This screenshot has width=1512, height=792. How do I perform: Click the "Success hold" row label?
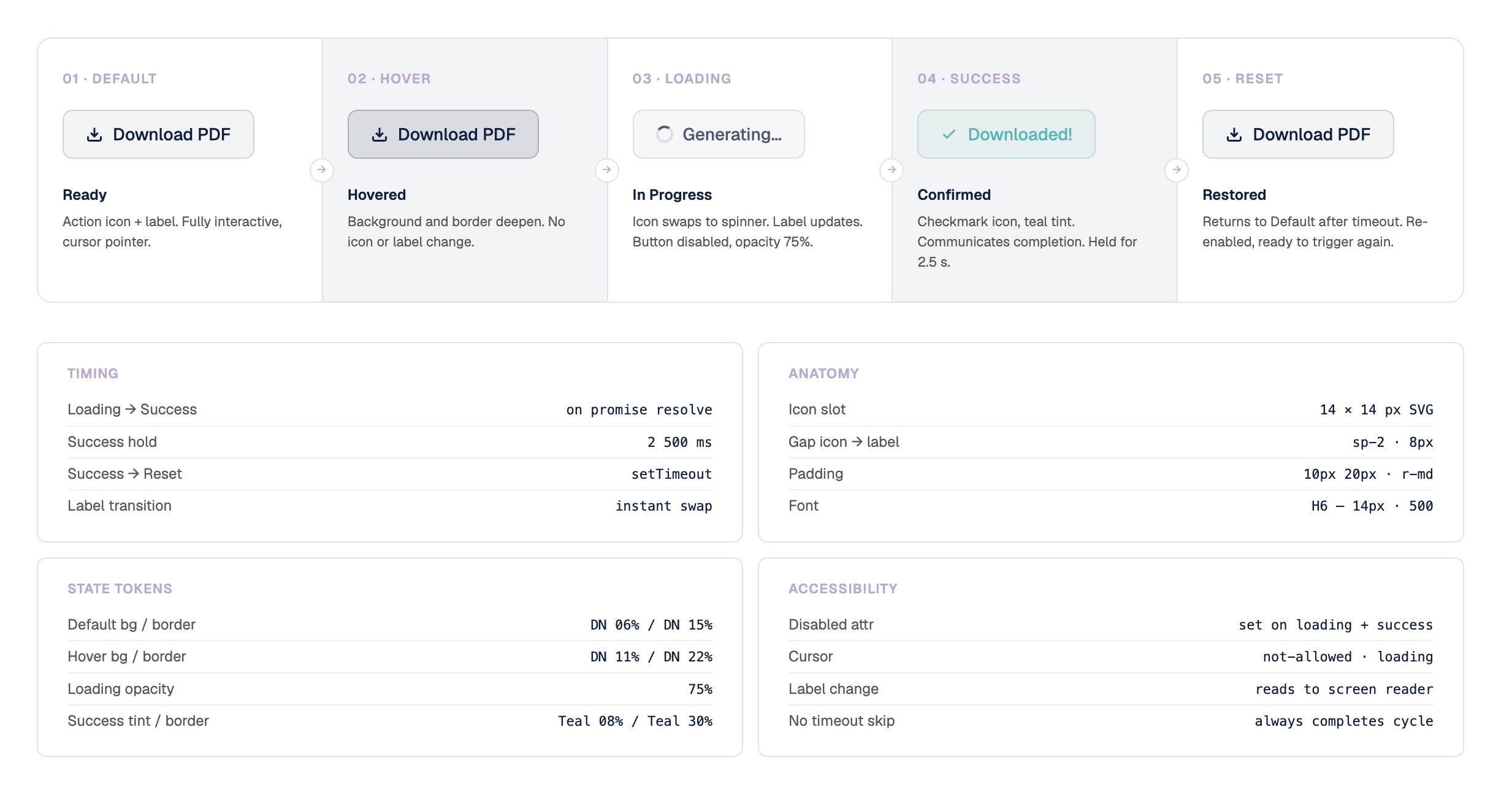pos(112,442)
